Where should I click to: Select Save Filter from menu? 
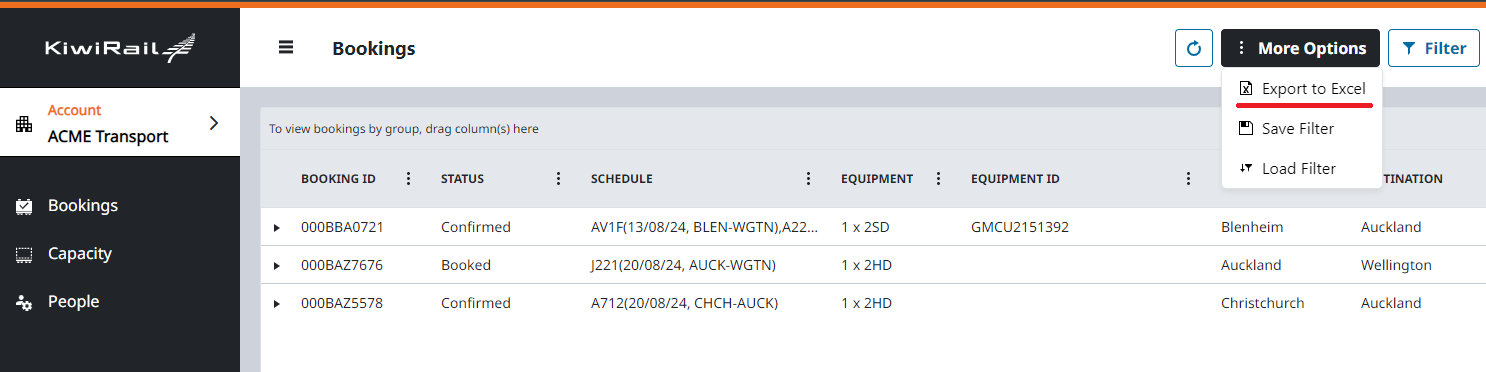(1302, 129)
